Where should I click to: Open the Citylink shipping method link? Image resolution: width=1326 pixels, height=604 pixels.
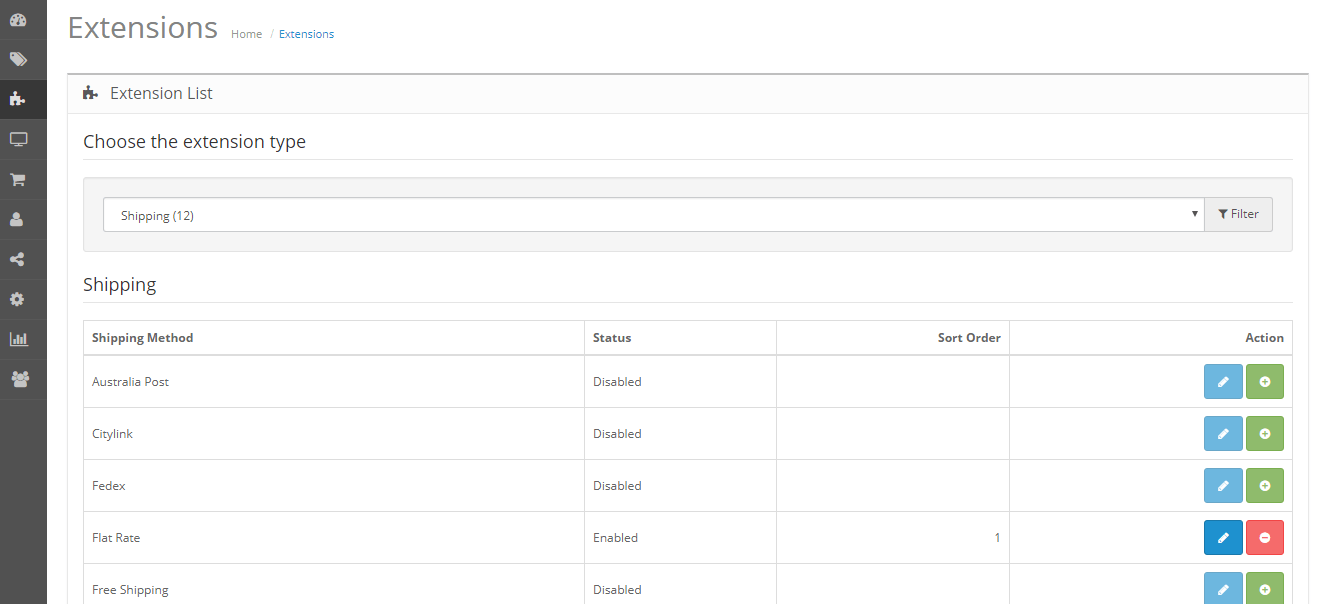tap(112, 433)
